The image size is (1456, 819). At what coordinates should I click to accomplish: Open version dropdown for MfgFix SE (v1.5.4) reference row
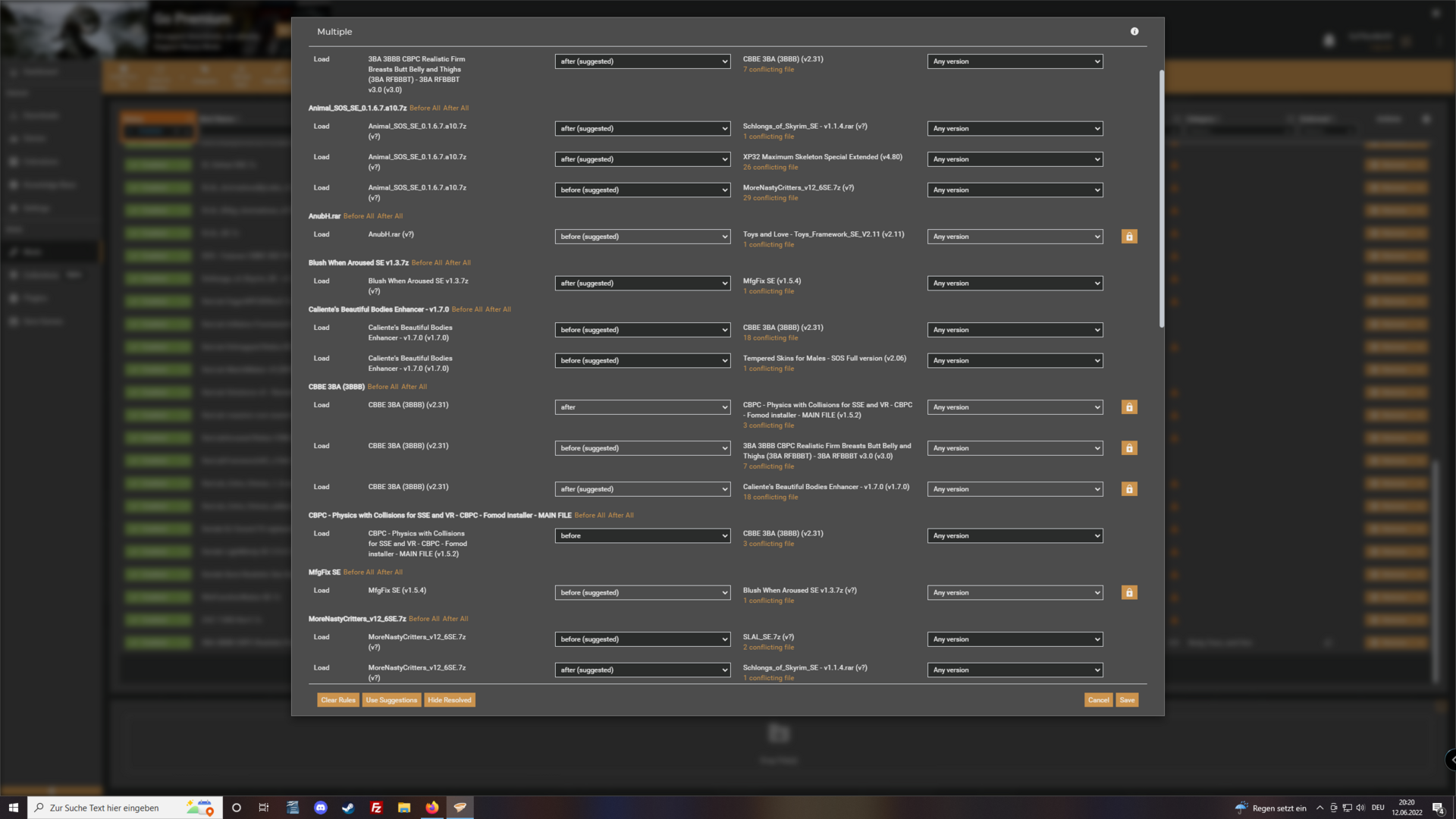[1015, 283]
